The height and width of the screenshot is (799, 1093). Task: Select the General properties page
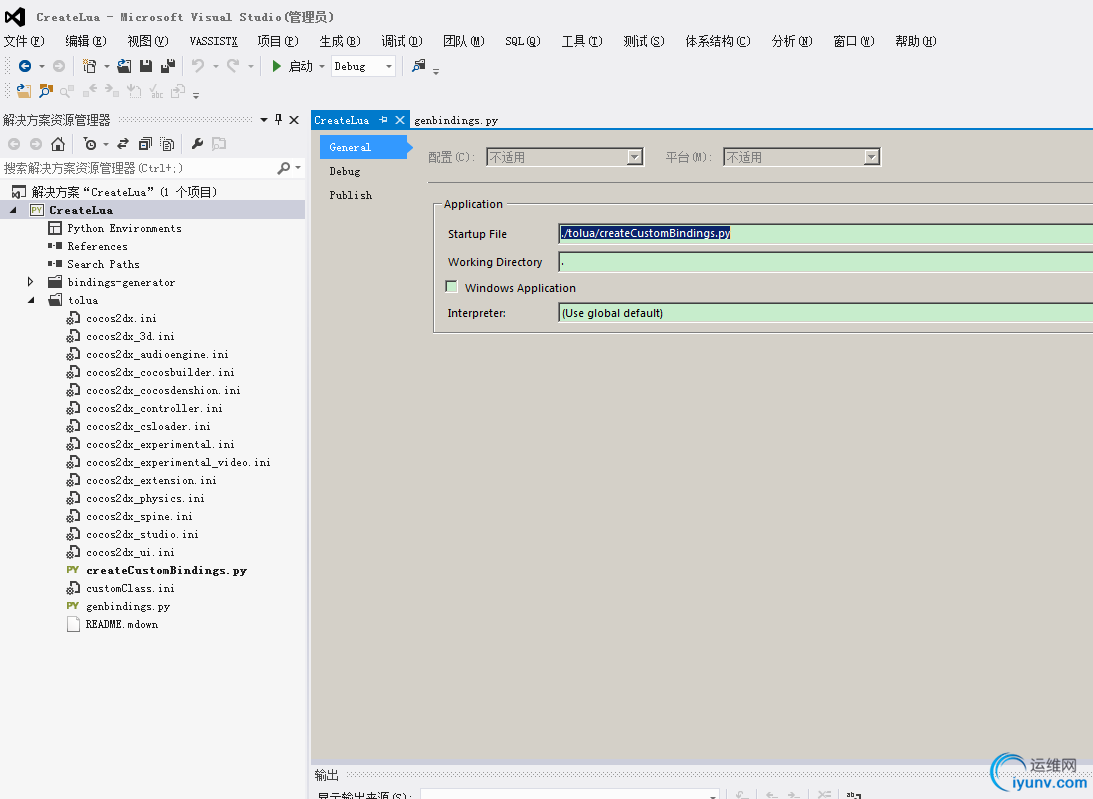pos(363,147)
